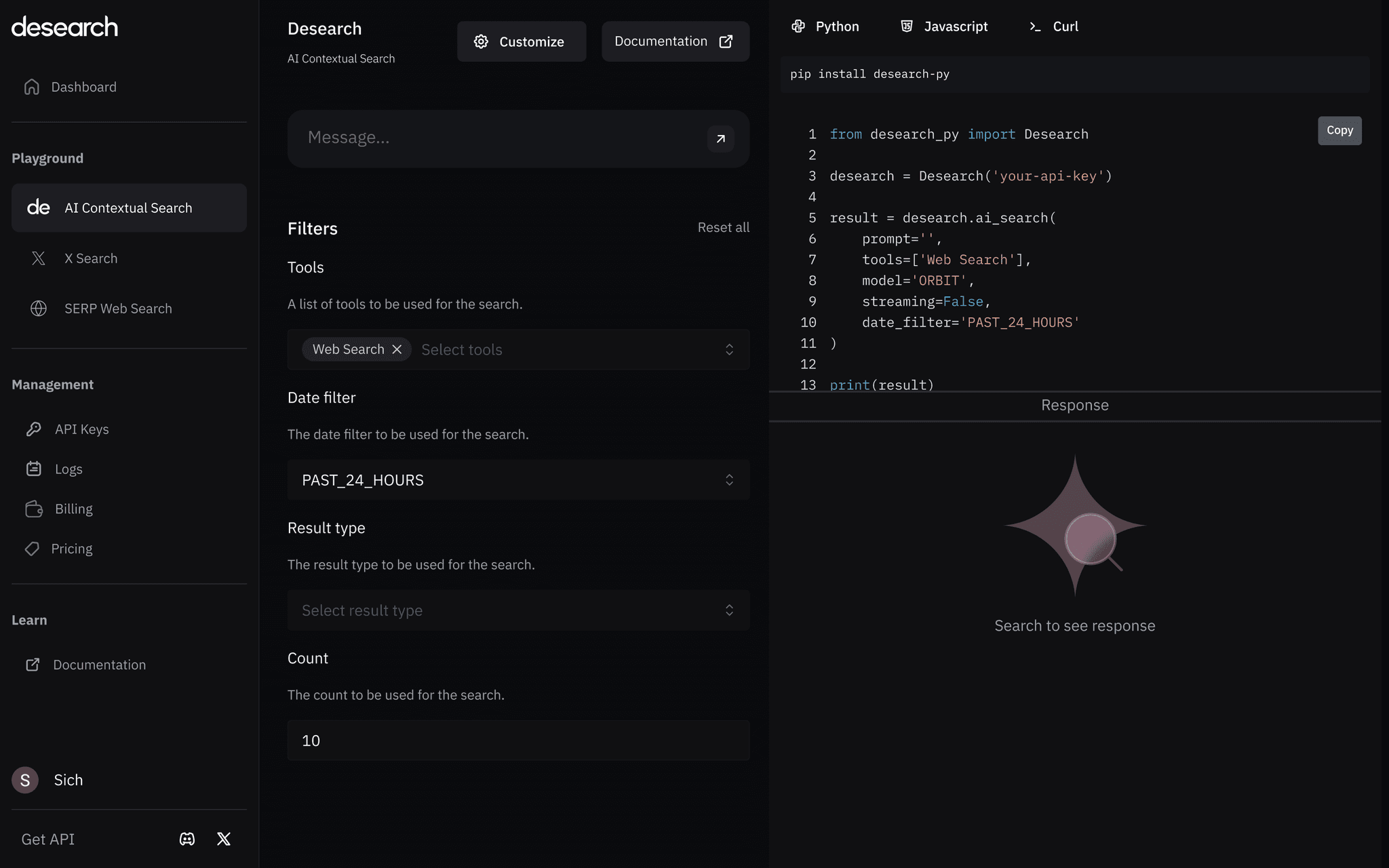View the Pricing page
This screenshot has width=1389, height=868.
tap(72, 549)
